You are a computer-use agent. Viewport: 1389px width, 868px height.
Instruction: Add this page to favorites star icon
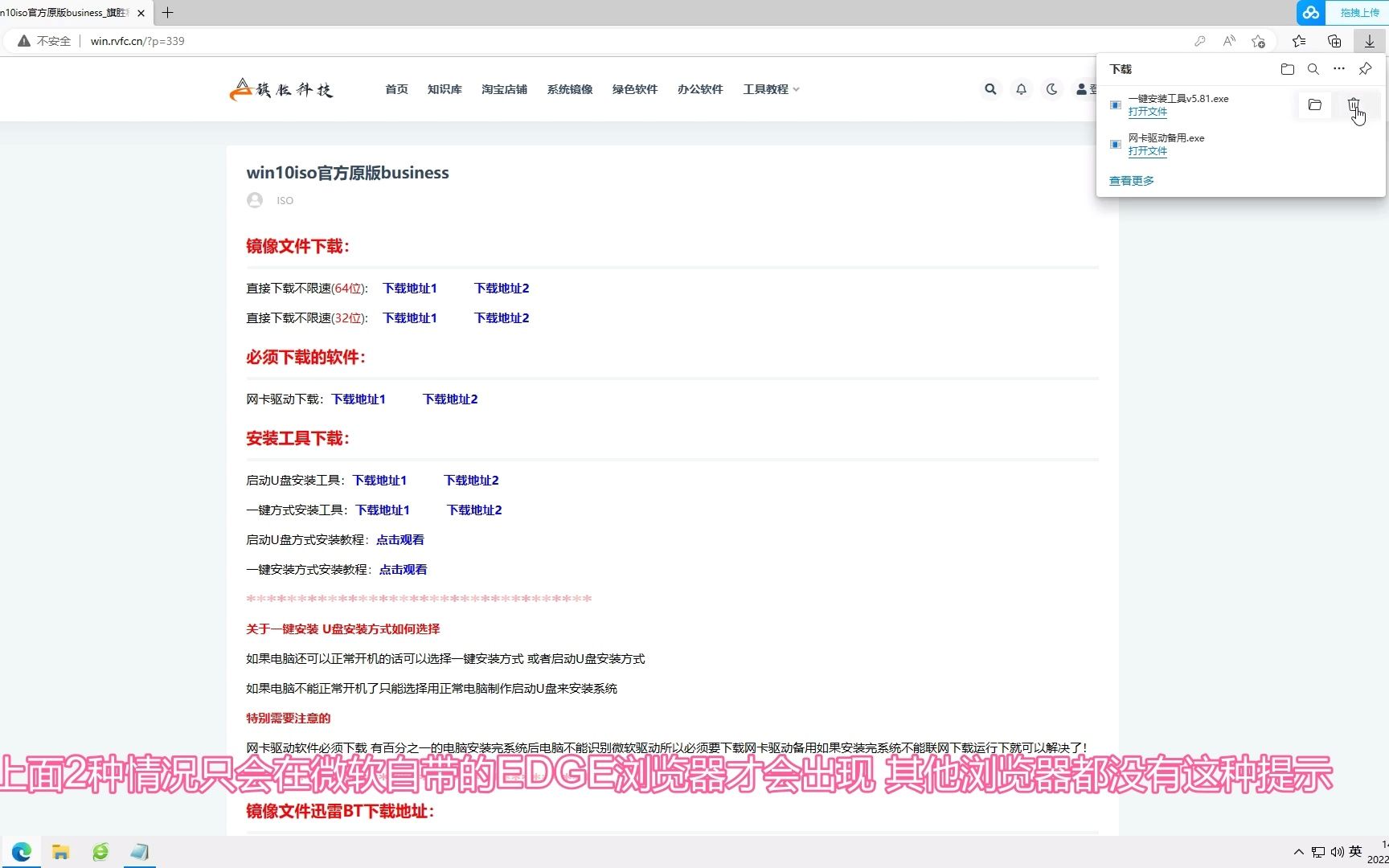tap(1258, 41)
